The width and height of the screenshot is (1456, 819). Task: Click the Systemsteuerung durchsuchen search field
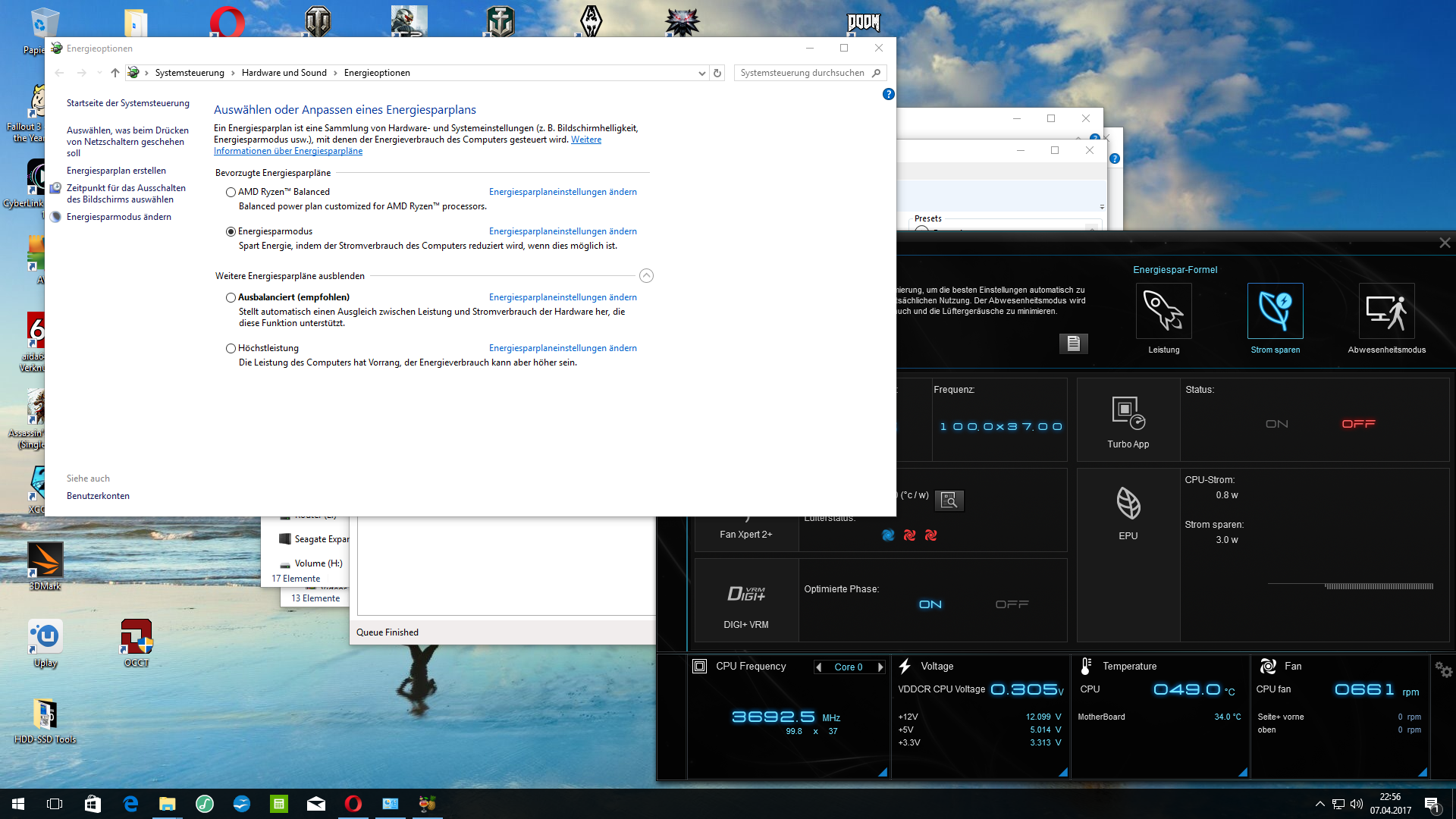[802, 73]
